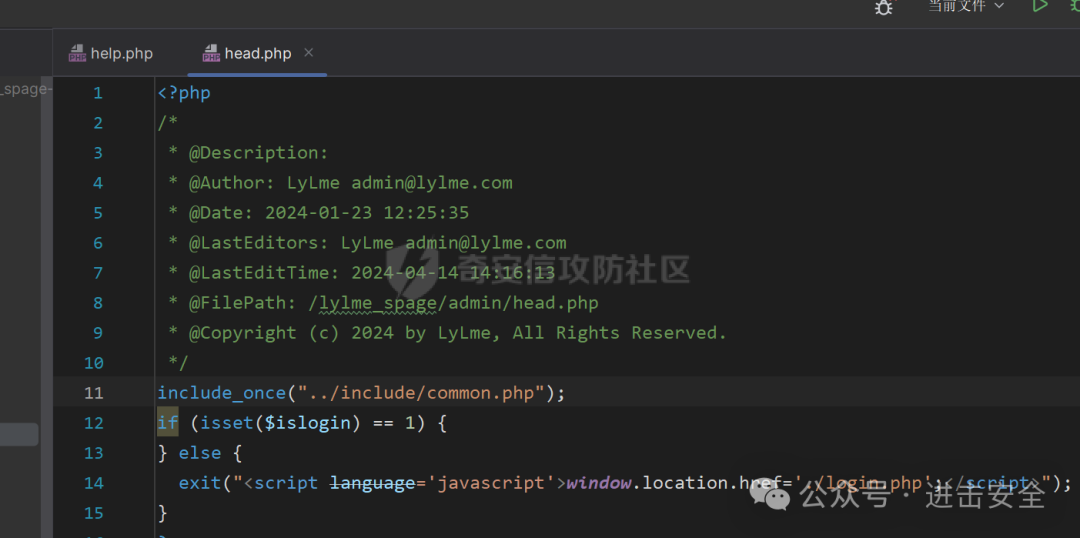This screenshot has width=1080, height=538.
Task: Click the project tree item ending in _spage-
Action: (x=25, y=89)
